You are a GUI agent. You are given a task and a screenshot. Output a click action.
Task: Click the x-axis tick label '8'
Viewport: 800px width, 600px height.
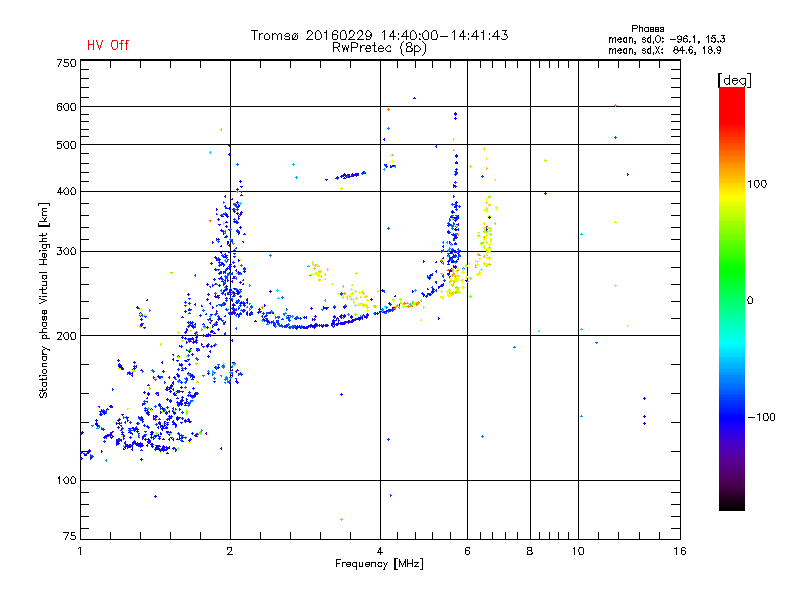point(530,551)
